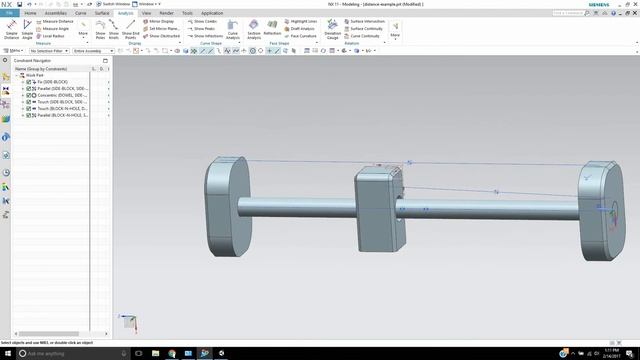This screenshot has width=640, height=360.
Task: Toggle checkbox for Concentric (DOWEL, SIDE-...) constraint
Action: (29, 95)
